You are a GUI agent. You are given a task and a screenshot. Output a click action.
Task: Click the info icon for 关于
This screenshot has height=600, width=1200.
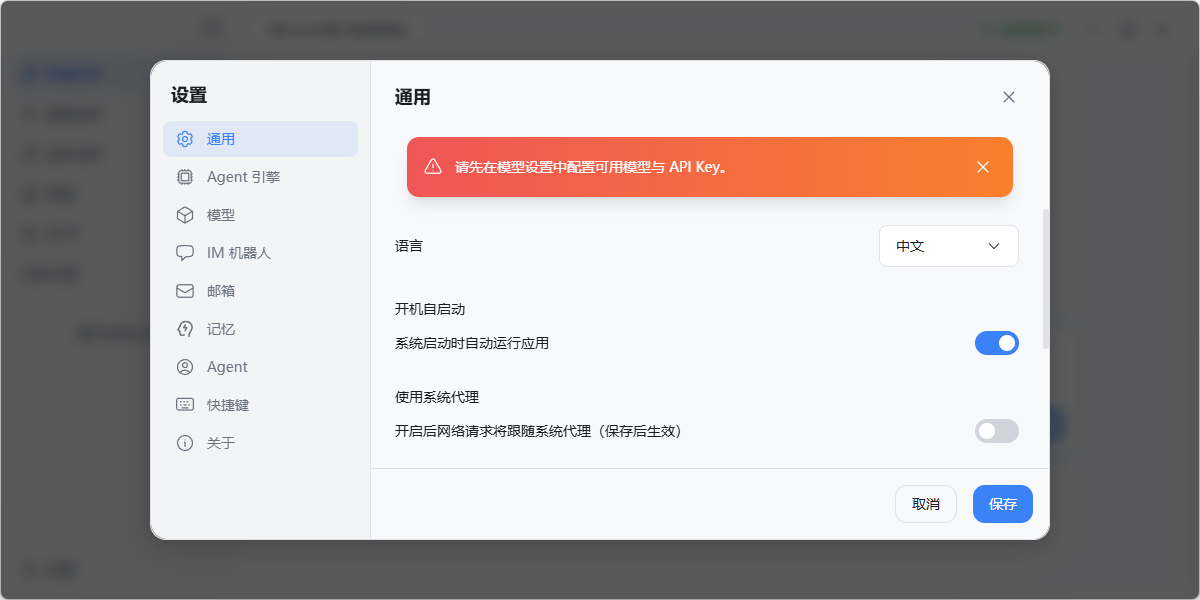185,443
